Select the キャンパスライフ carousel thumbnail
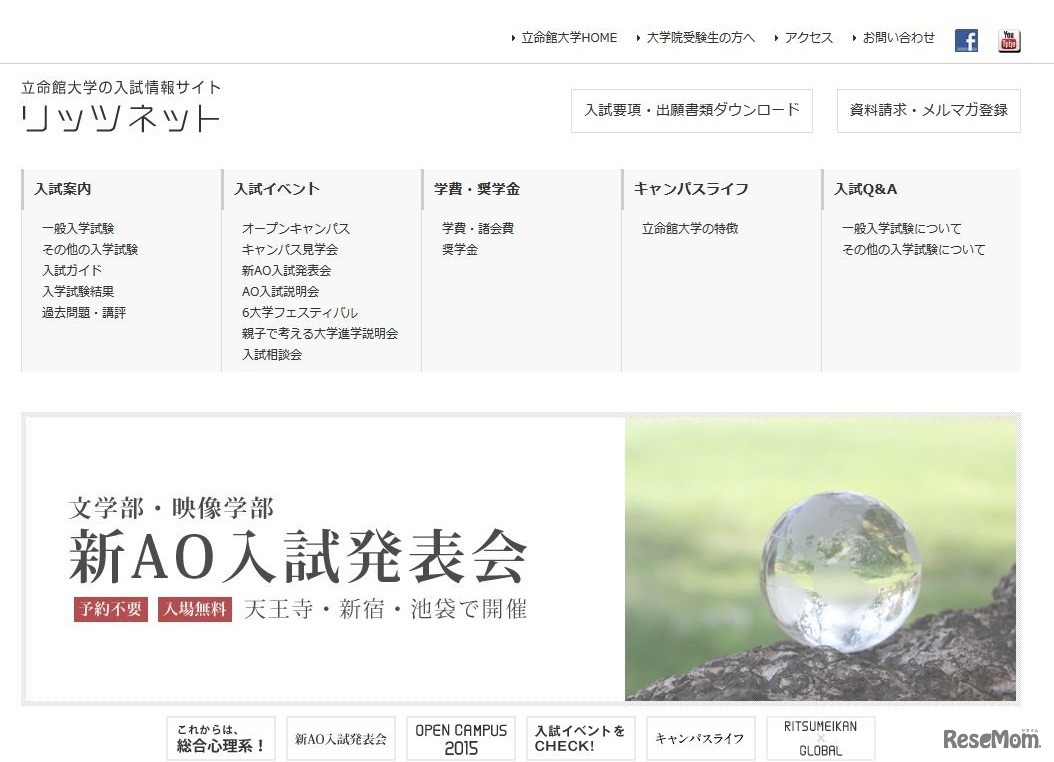 coord(700,738)
